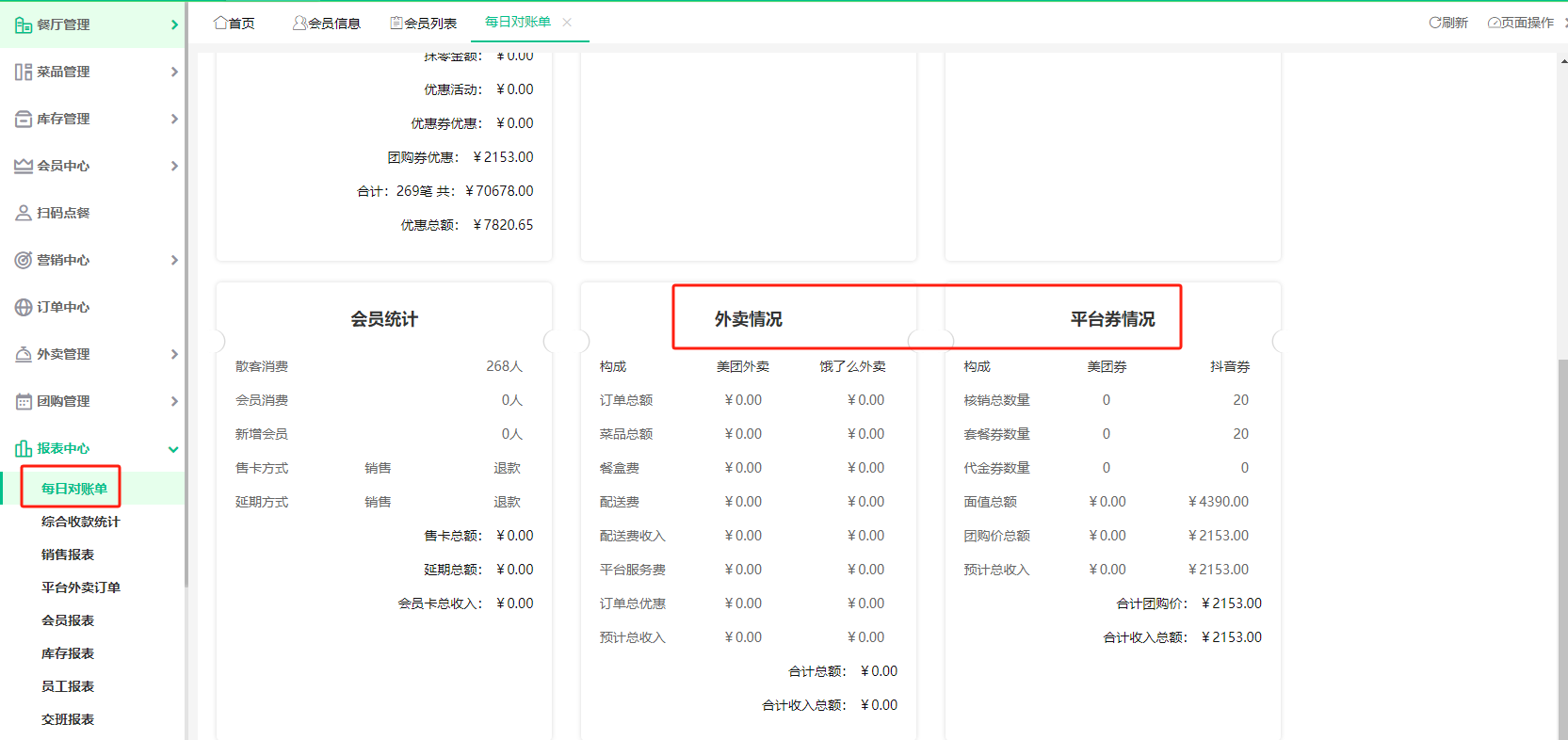
Task: Open 交班报表 in sidebar
Action: point(68,719)
